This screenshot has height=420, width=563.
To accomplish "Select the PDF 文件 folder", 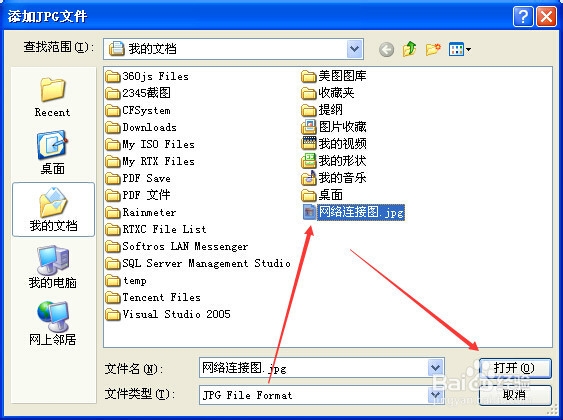I will coord(138,195).
